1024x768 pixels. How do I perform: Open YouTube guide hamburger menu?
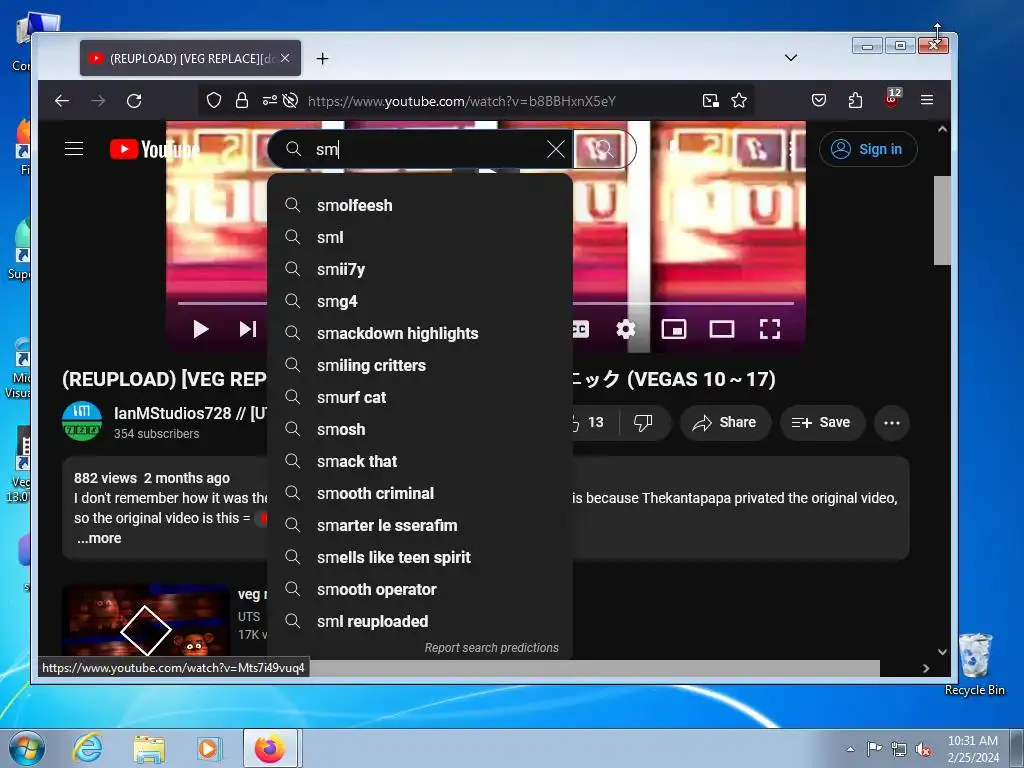pyautogui.click(x=74, y=149)
